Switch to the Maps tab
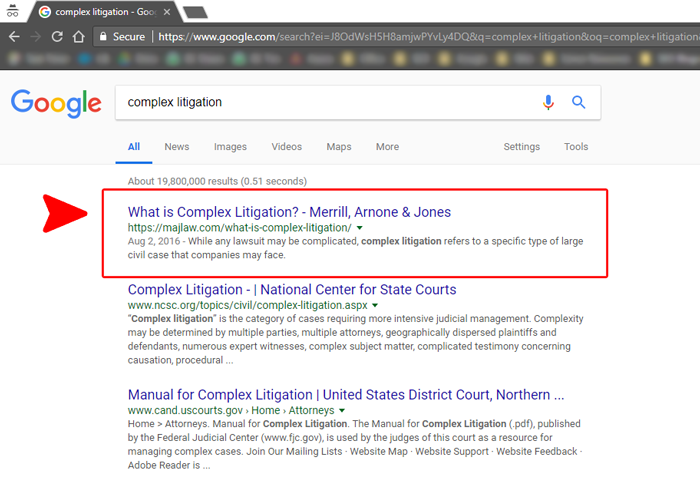Viewport: 700px width, 482px height. point(339,146)
